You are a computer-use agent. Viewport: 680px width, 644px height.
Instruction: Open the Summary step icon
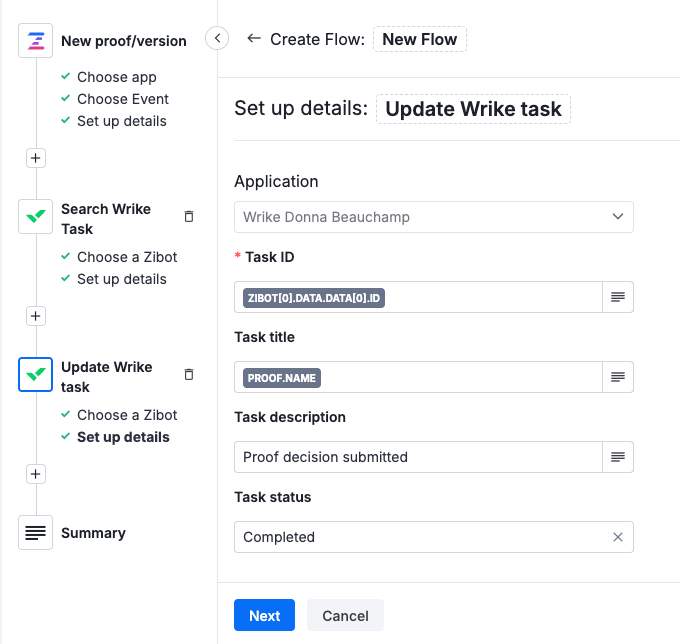tap(36, 533)
